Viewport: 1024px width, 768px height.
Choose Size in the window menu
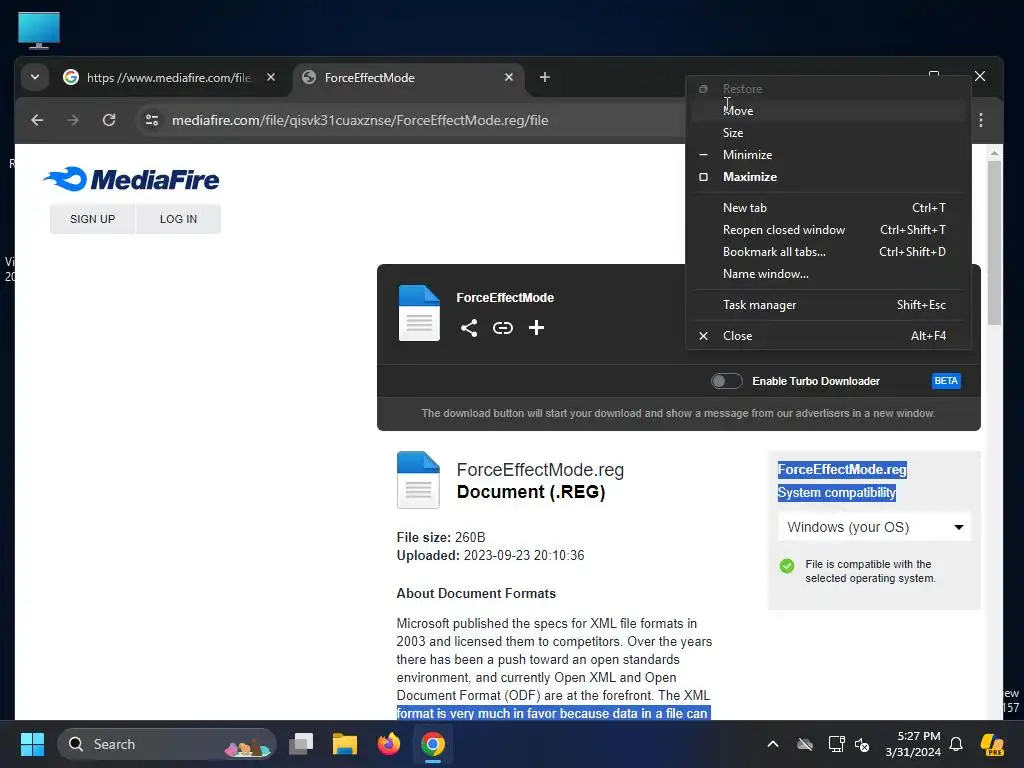coord(828,133)
